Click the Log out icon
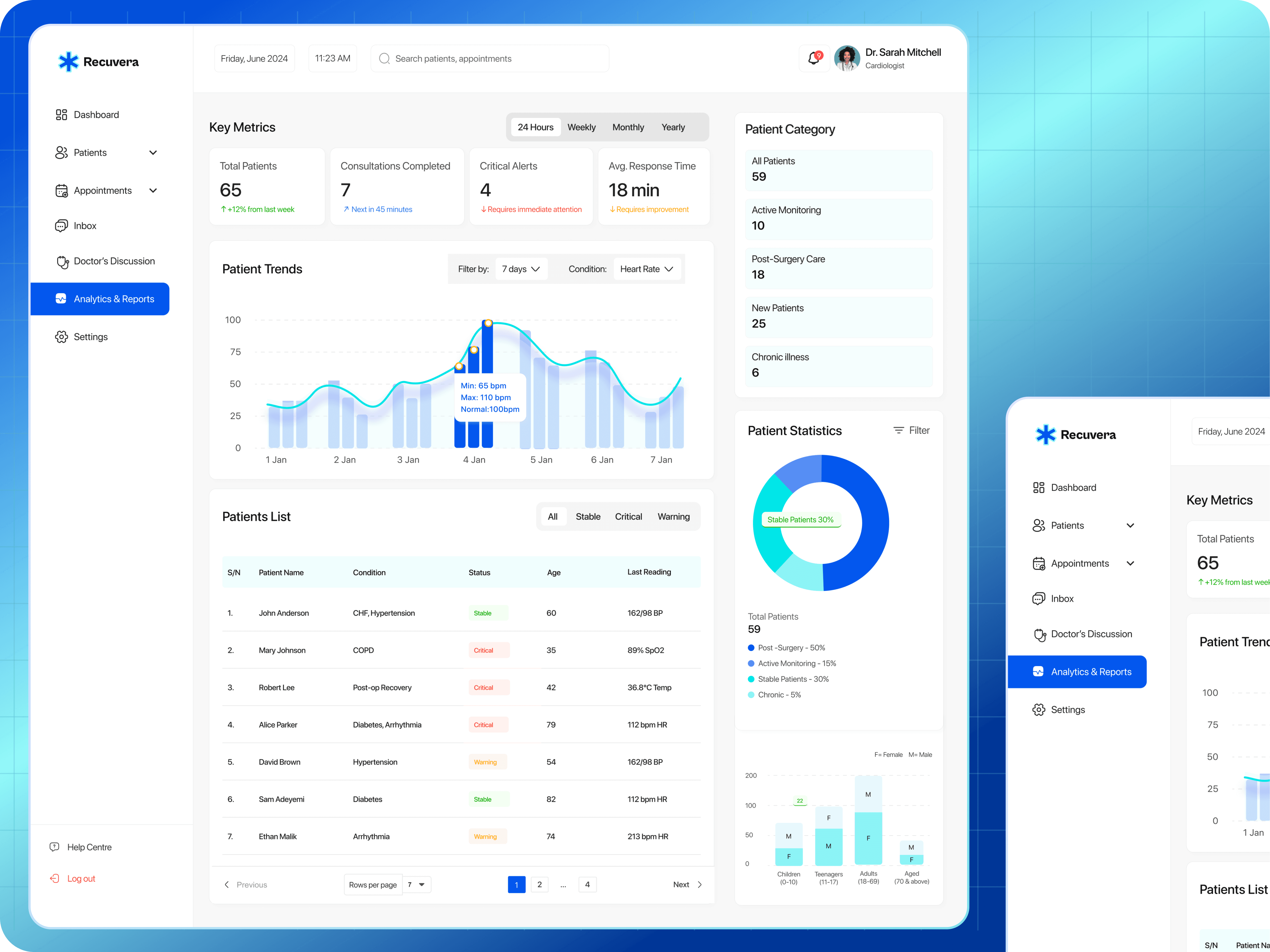Image resolution: width=1270 pixels, height=952 pixels. point(55,878)
